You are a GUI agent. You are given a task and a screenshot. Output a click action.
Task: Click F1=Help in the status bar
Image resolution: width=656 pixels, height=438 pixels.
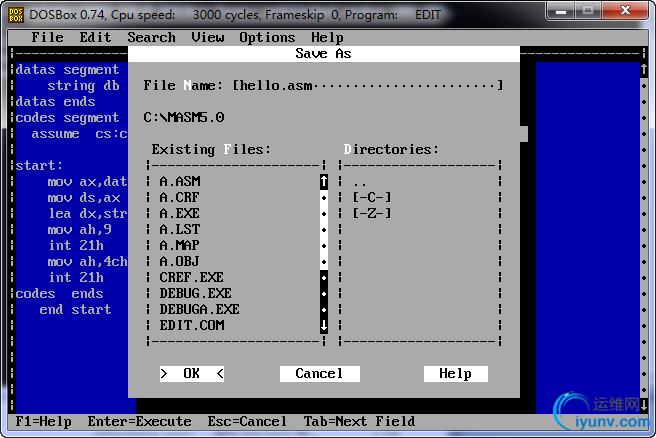44,422
